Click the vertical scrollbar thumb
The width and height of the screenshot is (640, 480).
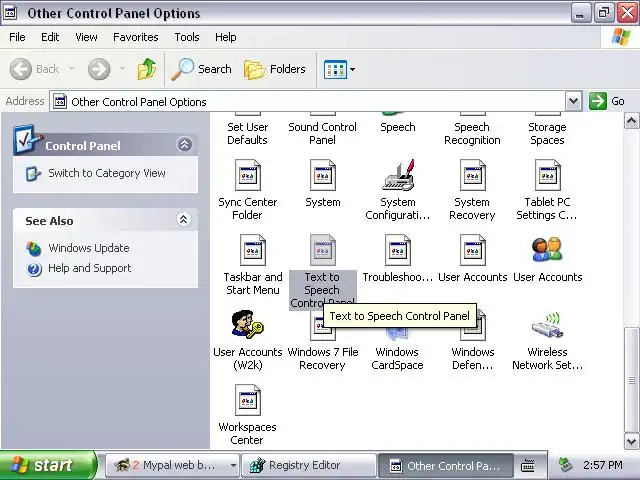[631, 380]
